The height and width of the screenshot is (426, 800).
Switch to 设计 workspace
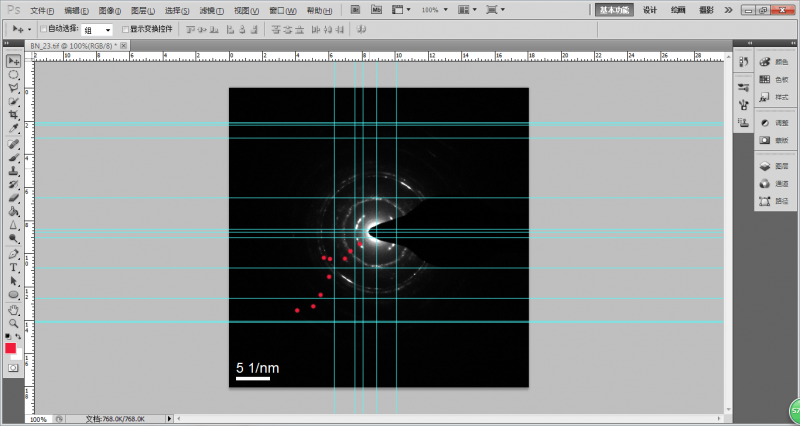point(650,9)
